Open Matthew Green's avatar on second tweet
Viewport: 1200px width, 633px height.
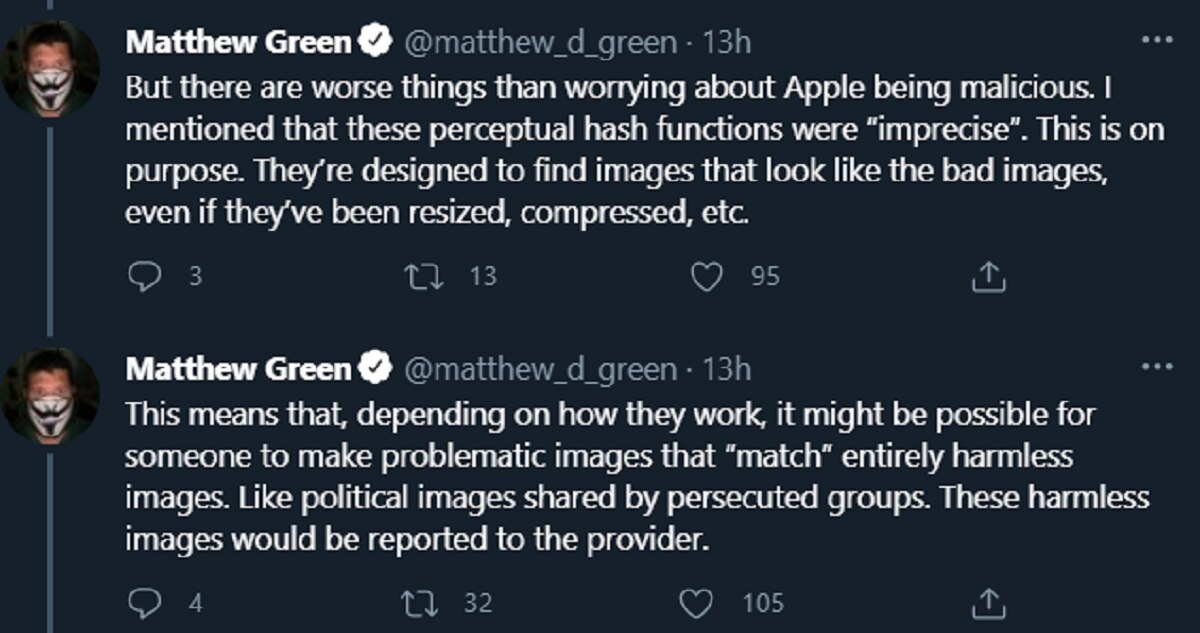click(49, 395)
